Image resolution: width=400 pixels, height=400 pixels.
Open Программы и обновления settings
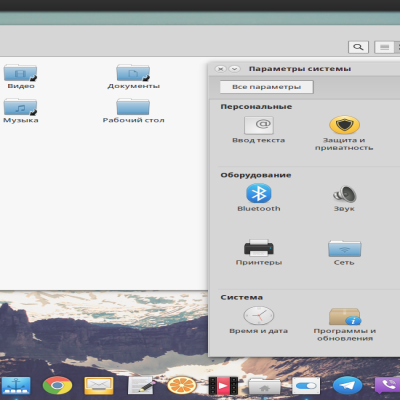(x=344, y=316)
